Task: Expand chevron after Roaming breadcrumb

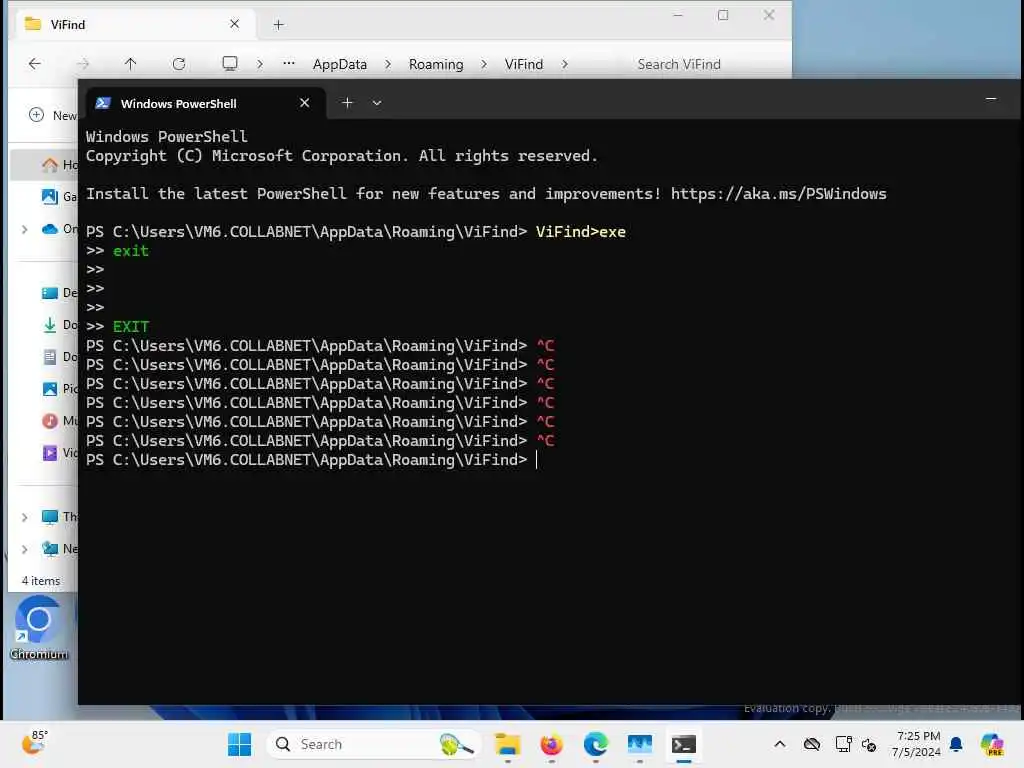Action: point(484,64)
